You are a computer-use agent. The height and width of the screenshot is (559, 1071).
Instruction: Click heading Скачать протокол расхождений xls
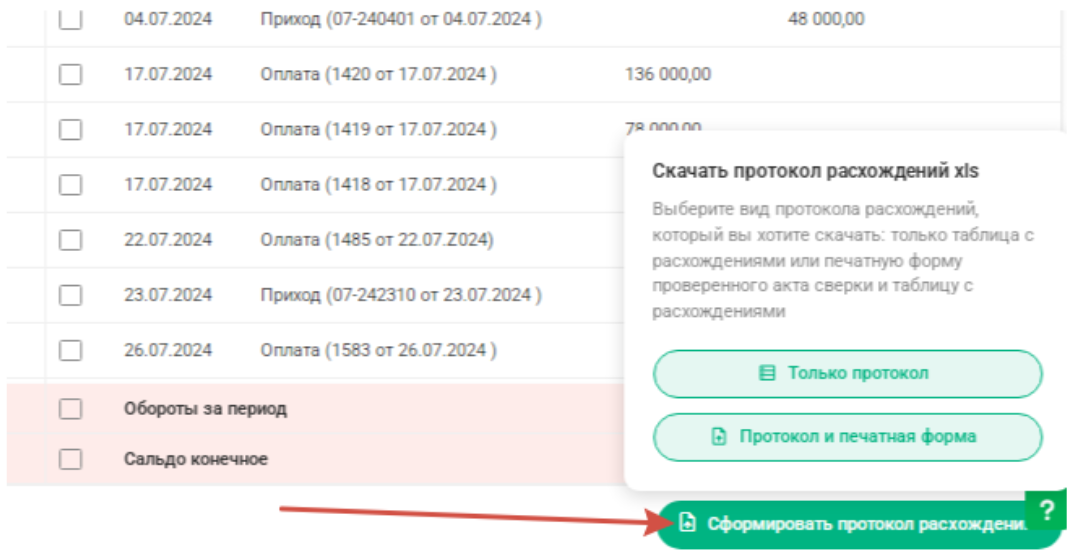click(x=816, y=171)
